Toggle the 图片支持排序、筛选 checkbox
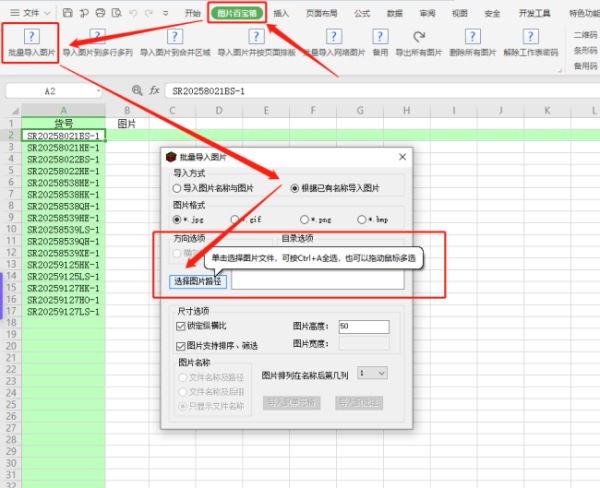The height and width of the screenshot is (488, 600). click(181, 346)
